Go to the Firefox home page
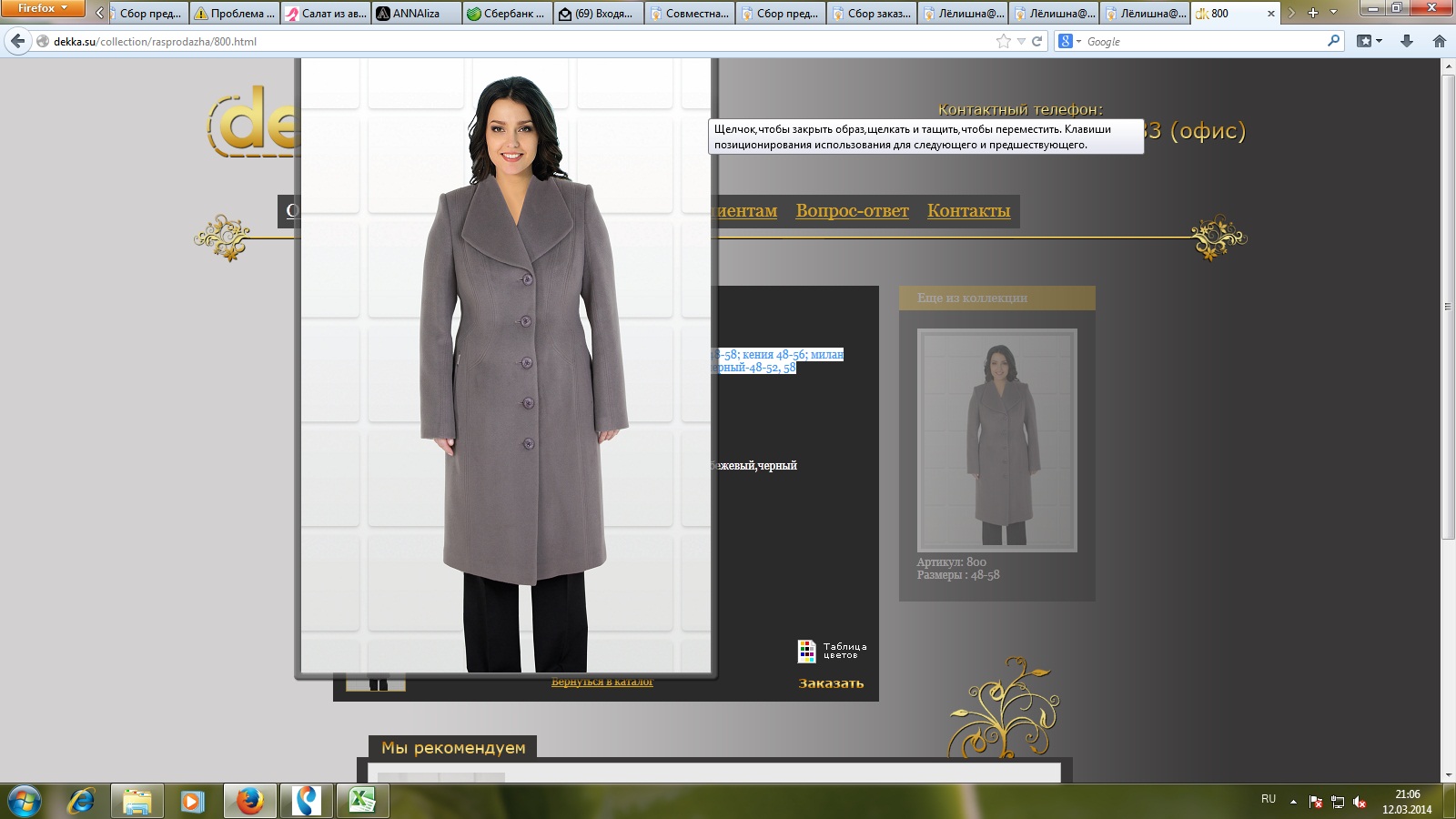The image size is (1456, 819). 1439,41
